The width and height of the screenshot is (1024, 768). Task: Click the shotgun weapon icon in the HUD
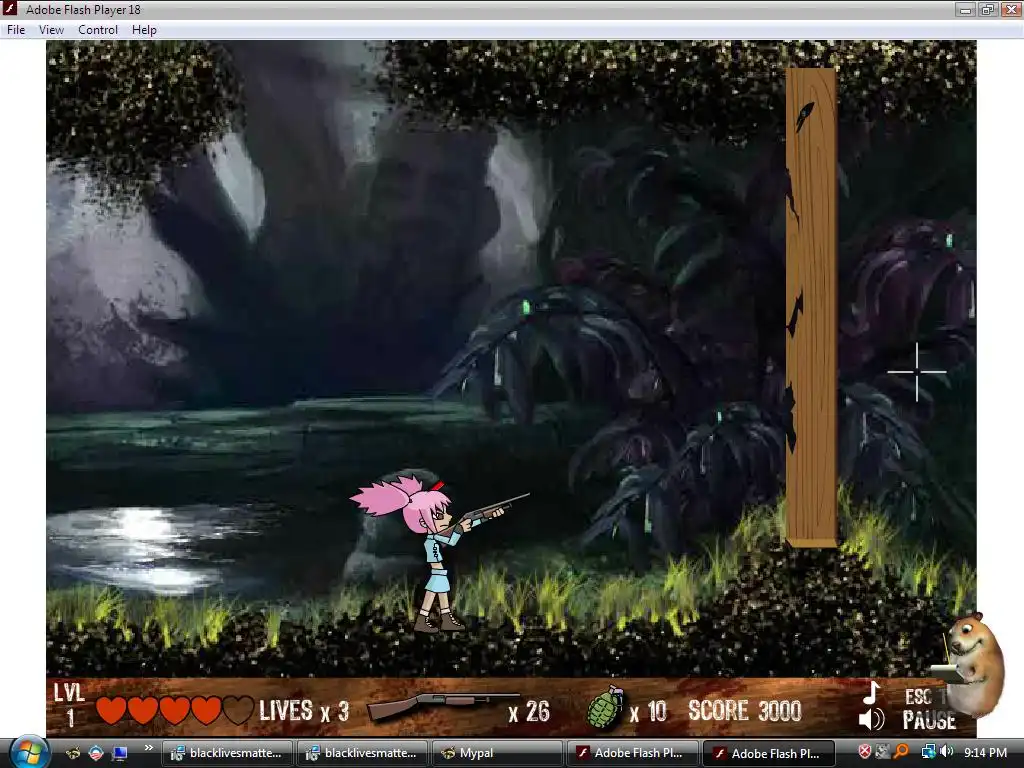click(443, 707)
